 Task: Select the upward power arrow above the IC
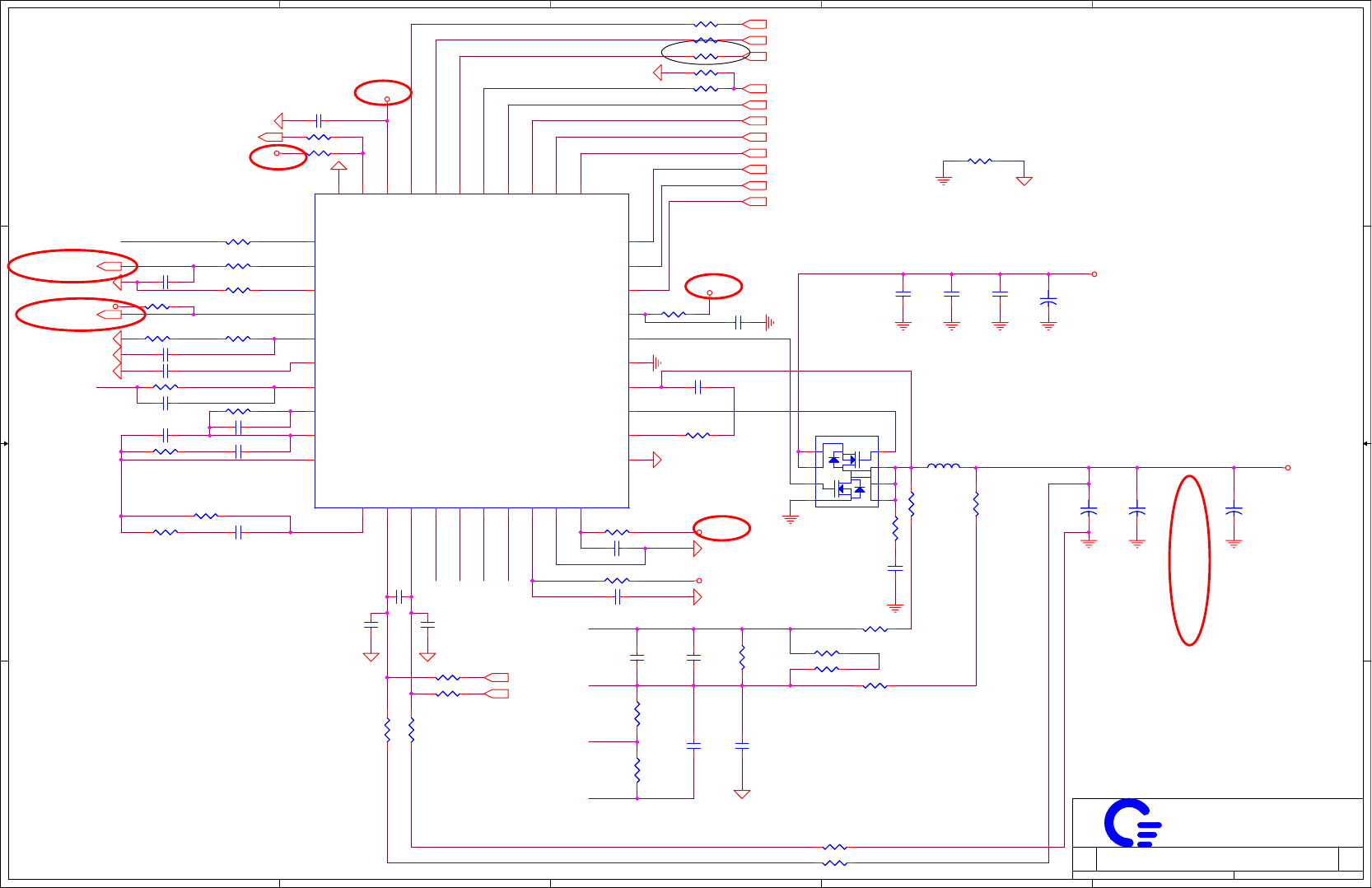[338, 166]
